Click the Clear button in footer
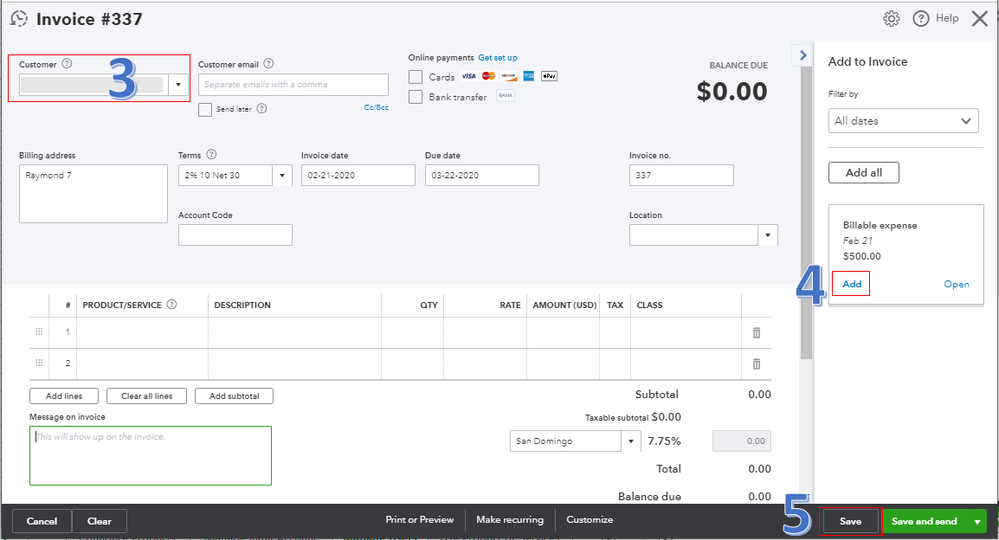This screenshot has height=540, width=999. [99, 522]
